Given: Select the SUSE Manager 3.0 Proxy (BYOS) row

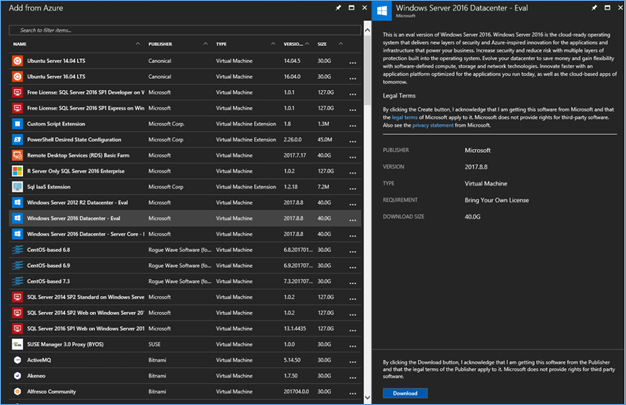Looking at the screenshot, I should click(x=185, y=344).
